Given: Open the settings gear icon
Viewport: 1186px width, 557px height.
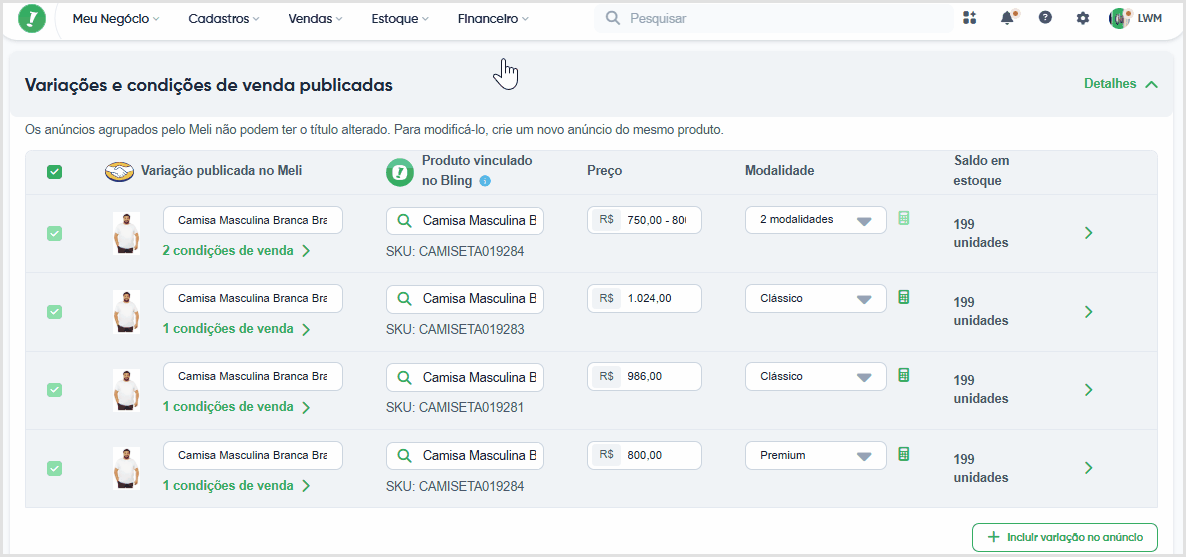Looking at the screenshot, I should pos(1083,18).
